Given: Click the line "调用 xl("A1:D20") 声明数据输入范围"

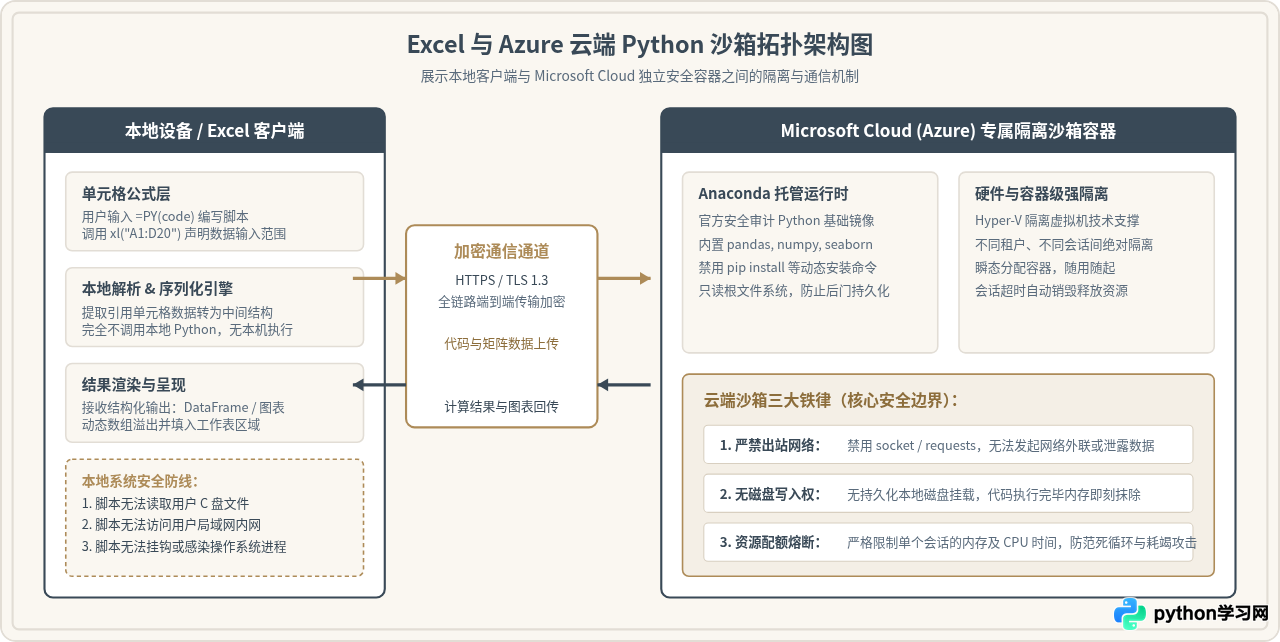Looking at the screenshot, I should tap(184, 234).
